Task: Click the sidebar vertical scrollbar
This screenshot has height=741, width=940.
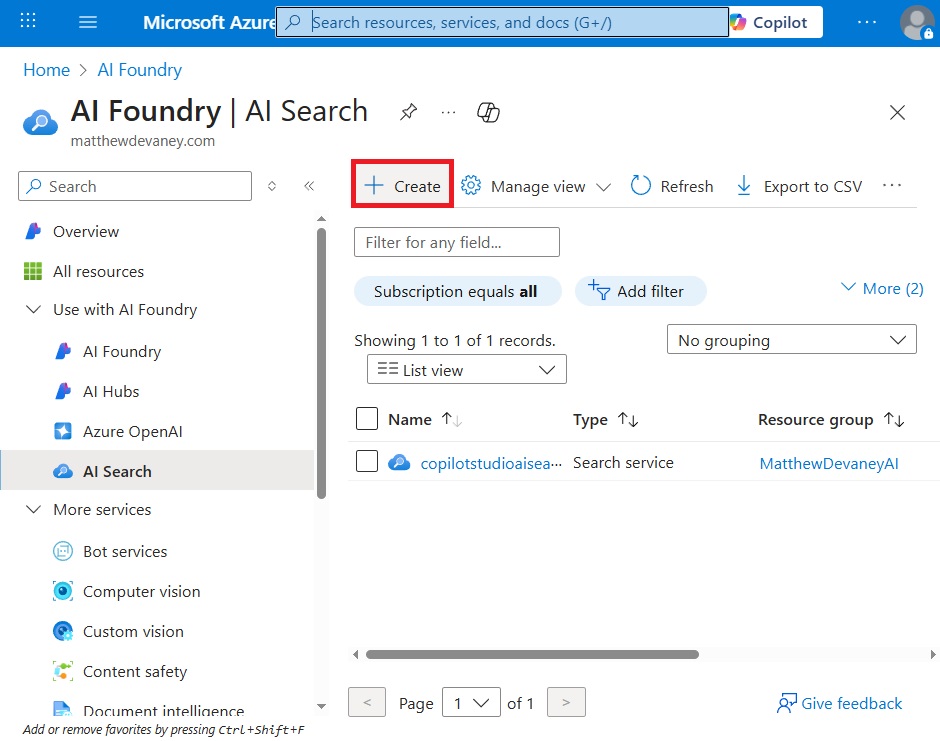Action: pos(321,363)
